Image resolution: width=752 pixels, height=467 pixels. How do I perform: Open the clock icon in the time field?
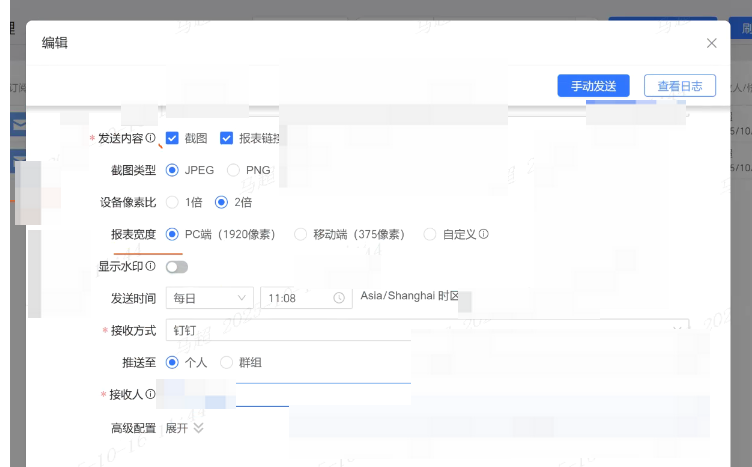point(339,298)
